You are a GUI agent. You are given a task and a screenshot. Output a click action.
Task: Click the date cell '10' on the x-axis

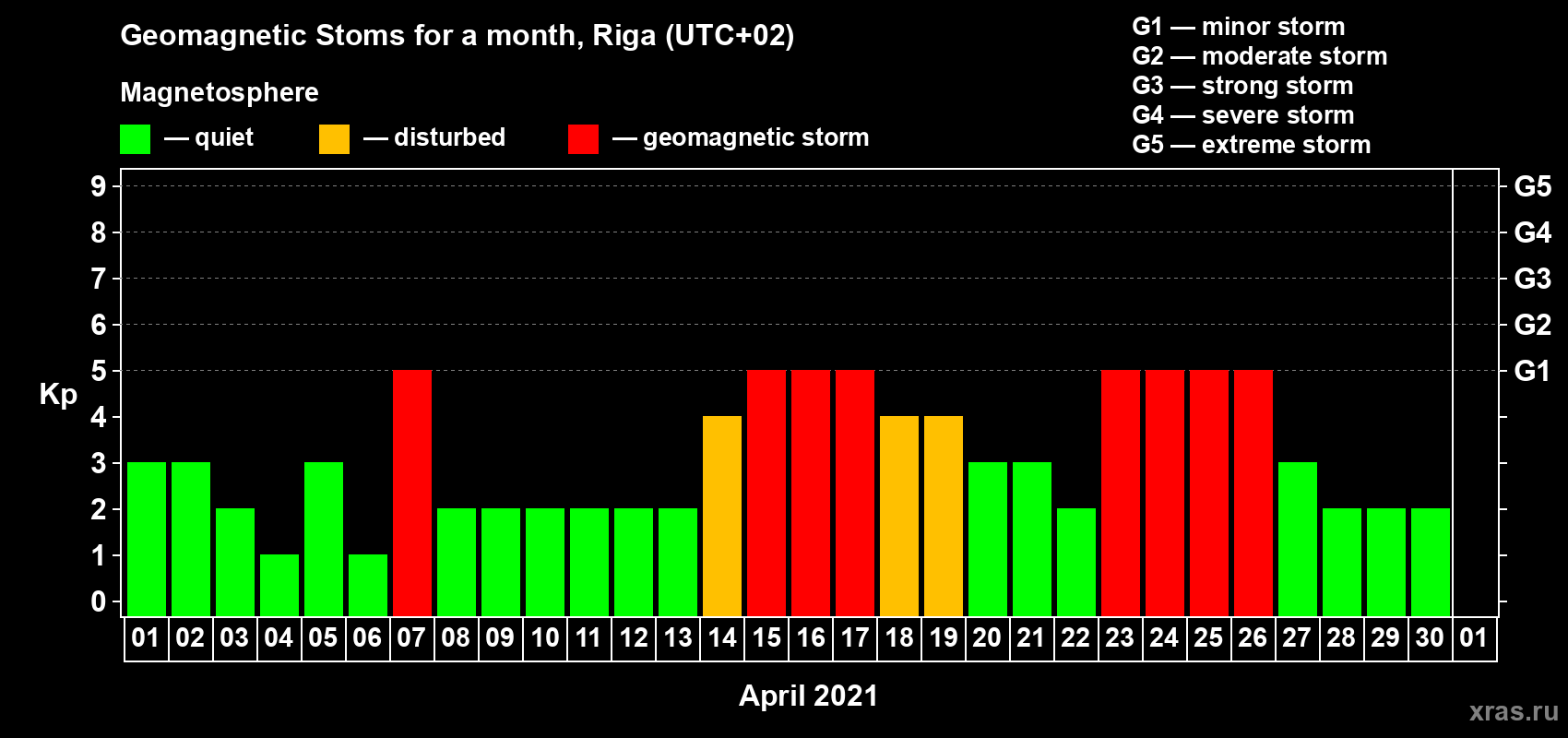(545, 638)
